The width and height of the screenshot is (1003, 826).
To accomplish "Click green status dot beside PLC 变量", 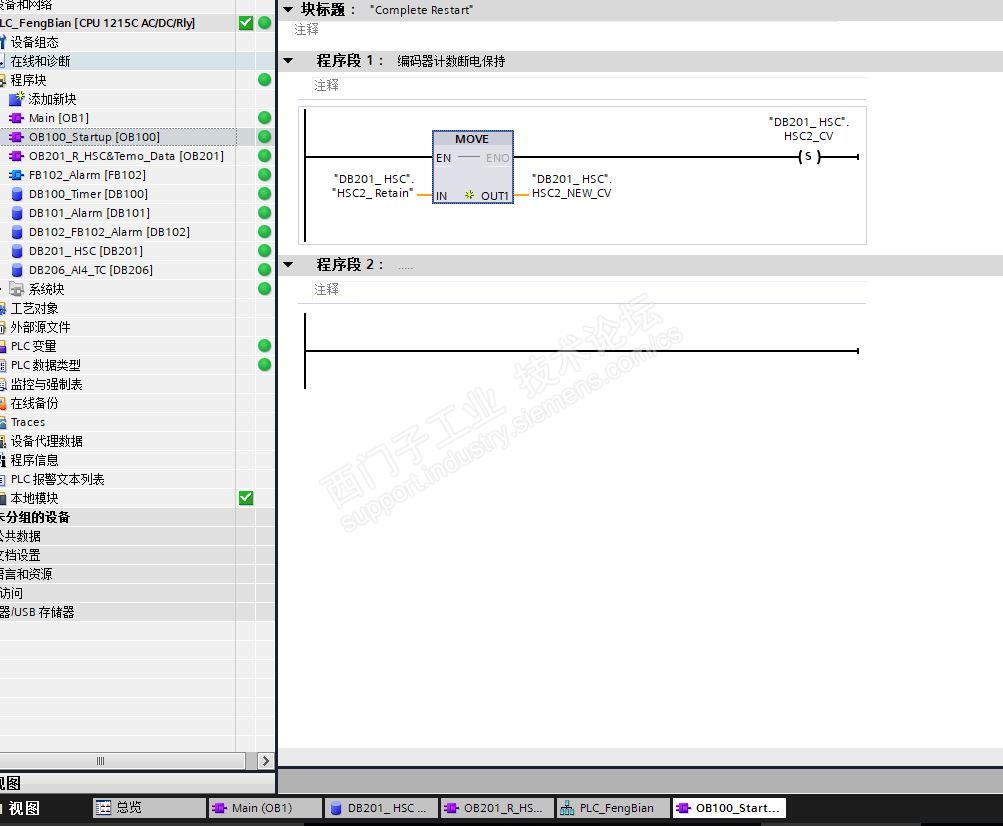I will tap(264, 345).
